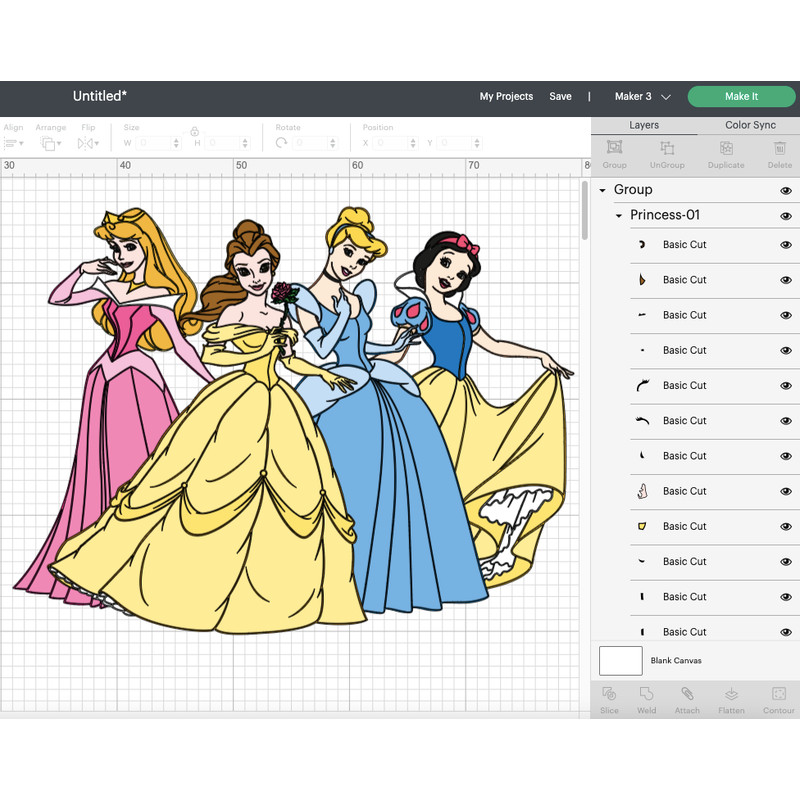800x800 pixels.
Task: Open the Contour tool
Action: point(778,699)
